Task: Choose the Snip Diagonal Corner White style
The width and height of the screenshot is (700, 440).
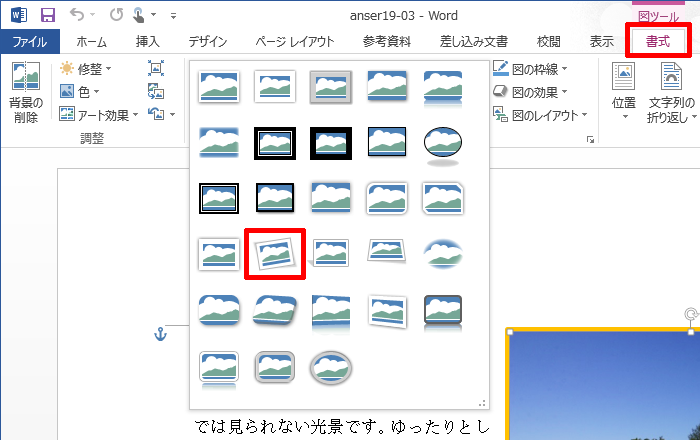Action: point(443,198)
